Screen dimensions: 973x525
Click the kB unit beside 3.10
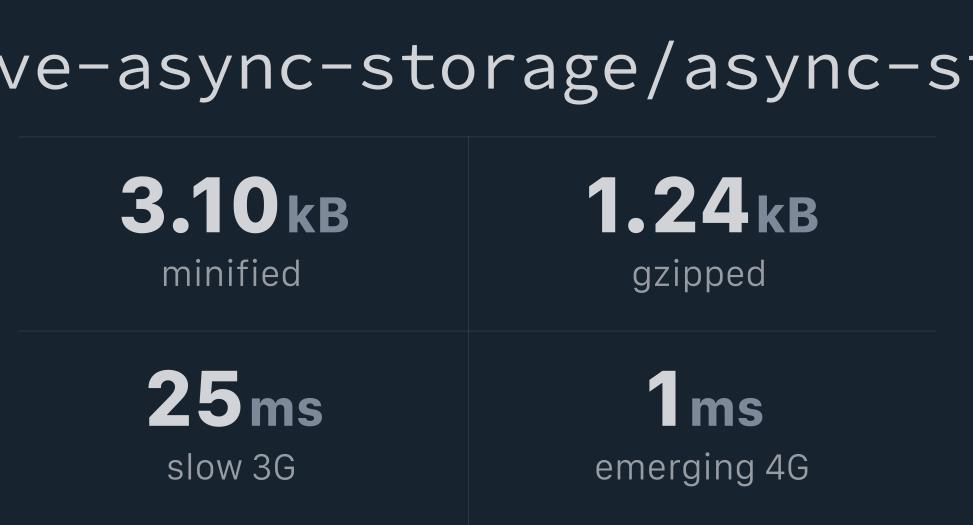(x=318, y=215)
